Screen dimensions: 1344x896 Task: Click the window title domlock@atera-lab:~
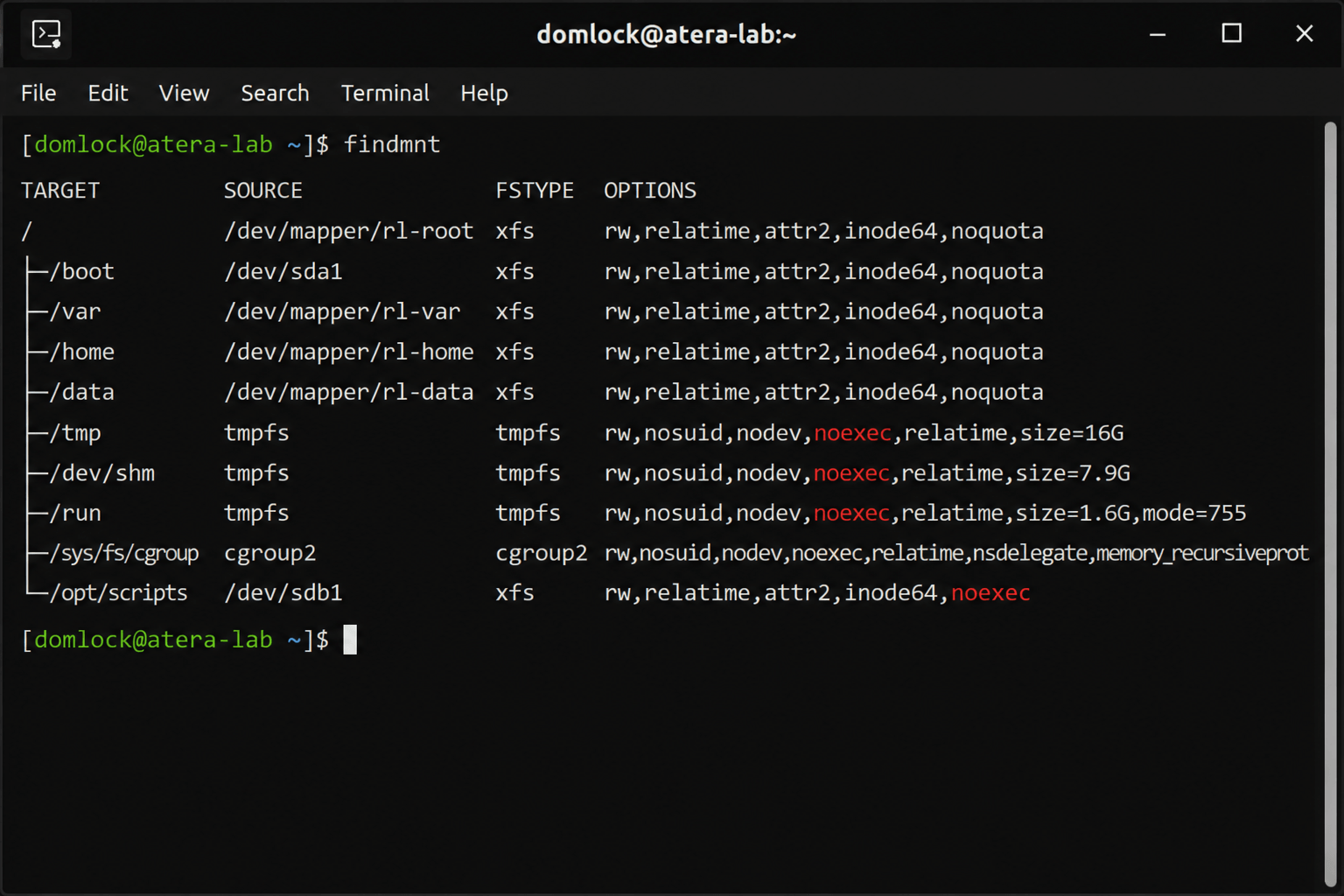[666, 35]
